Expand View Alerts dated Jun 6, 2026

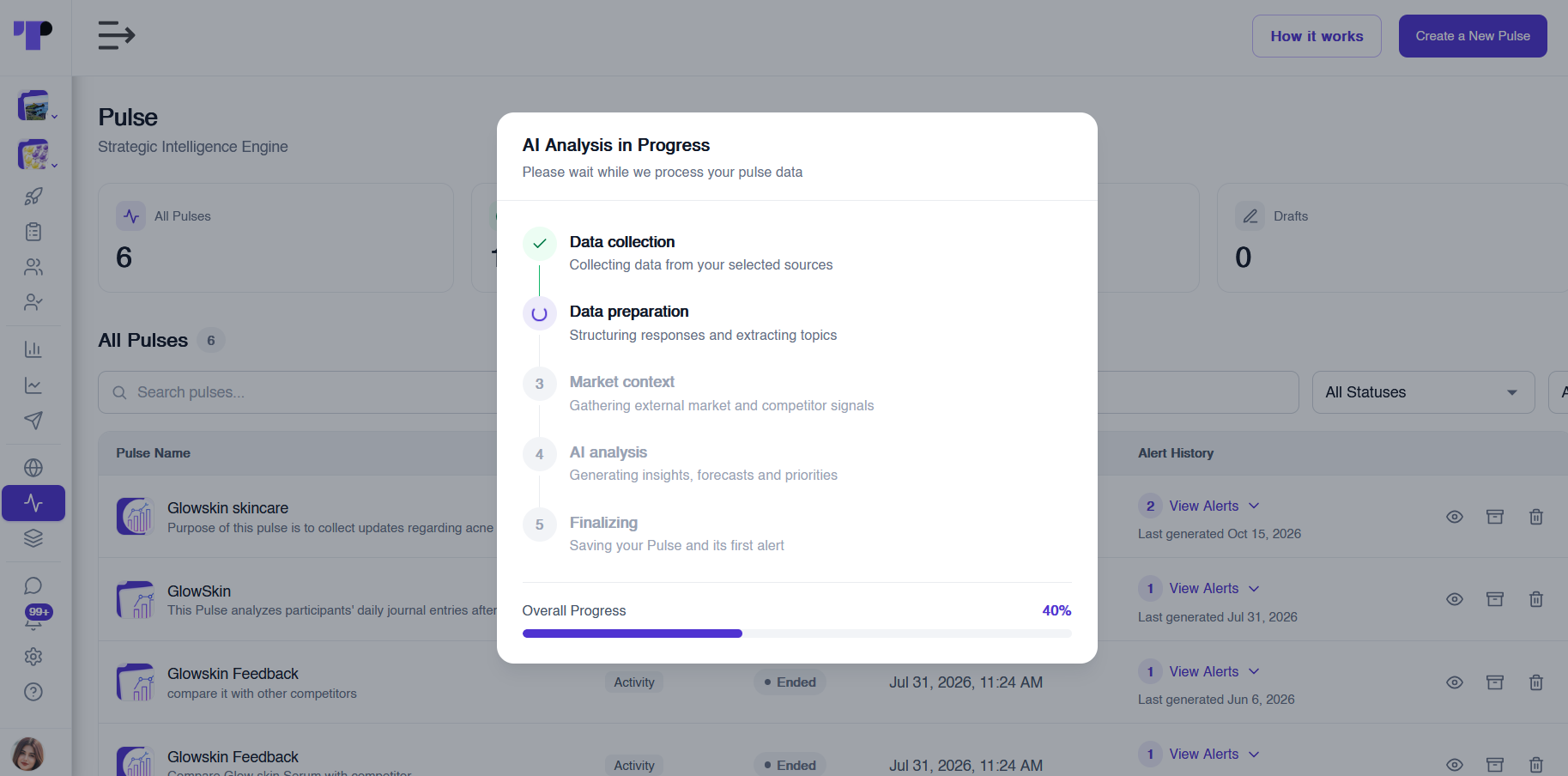coord(1214,671)
